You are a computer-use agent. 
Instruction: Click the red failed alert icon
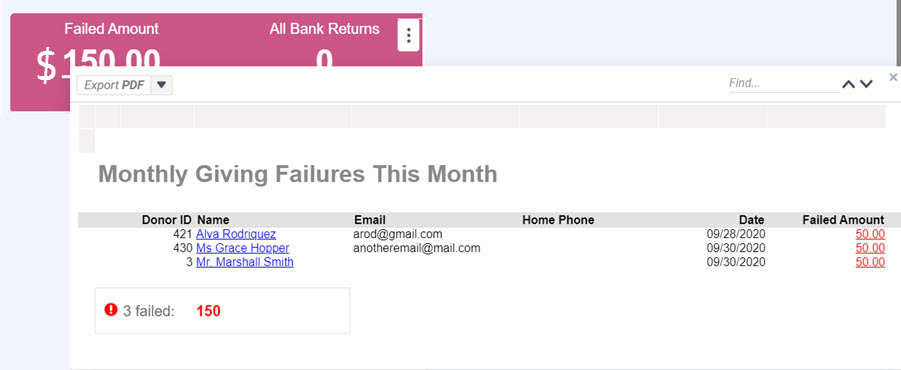(111, 310)
